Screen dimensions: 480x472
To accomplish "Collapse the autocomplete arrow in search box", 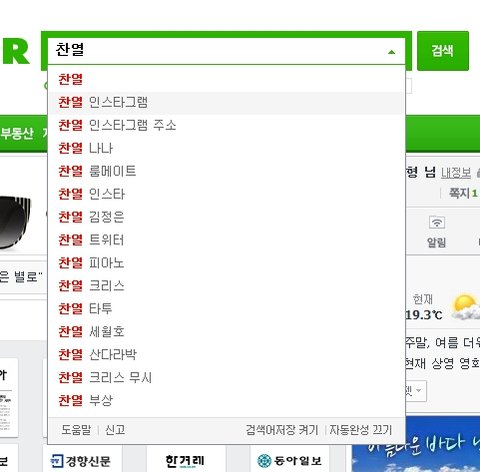I will [x=392, y=52].
